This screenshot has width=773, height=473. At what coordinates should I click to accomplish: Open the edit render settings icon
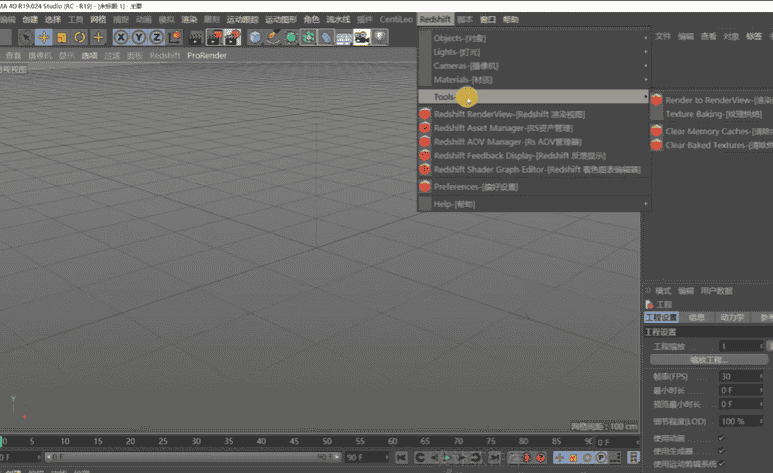[x=232, y=37]
